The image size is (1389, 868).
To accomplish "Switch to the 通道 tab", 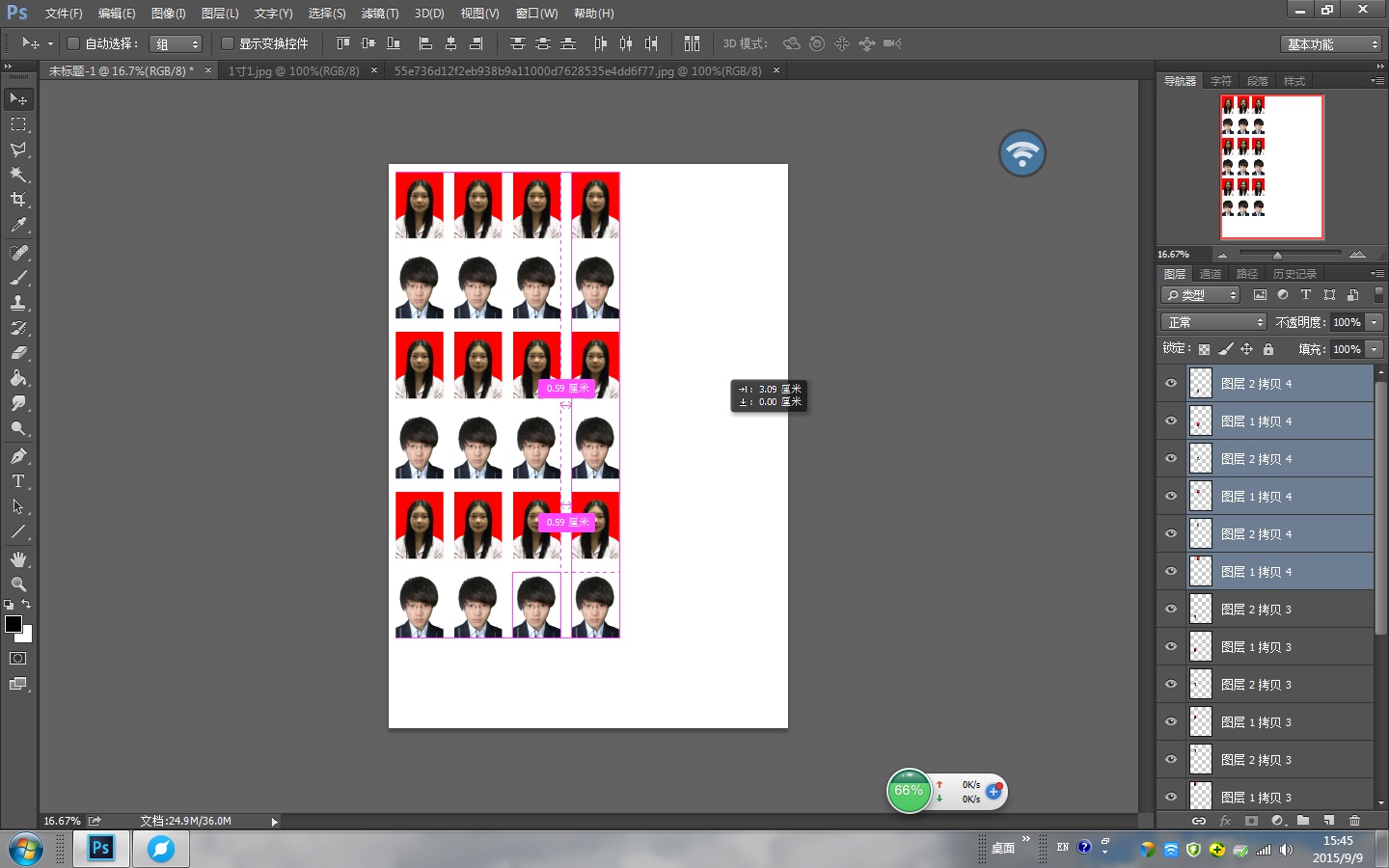I will coord(1210,274).
